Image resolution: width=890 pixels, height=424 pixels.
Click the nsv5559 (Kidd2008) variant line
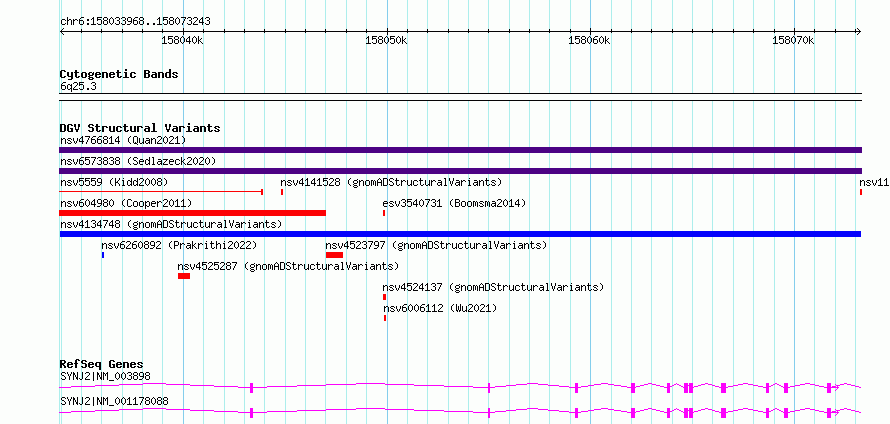click(161, 192)
